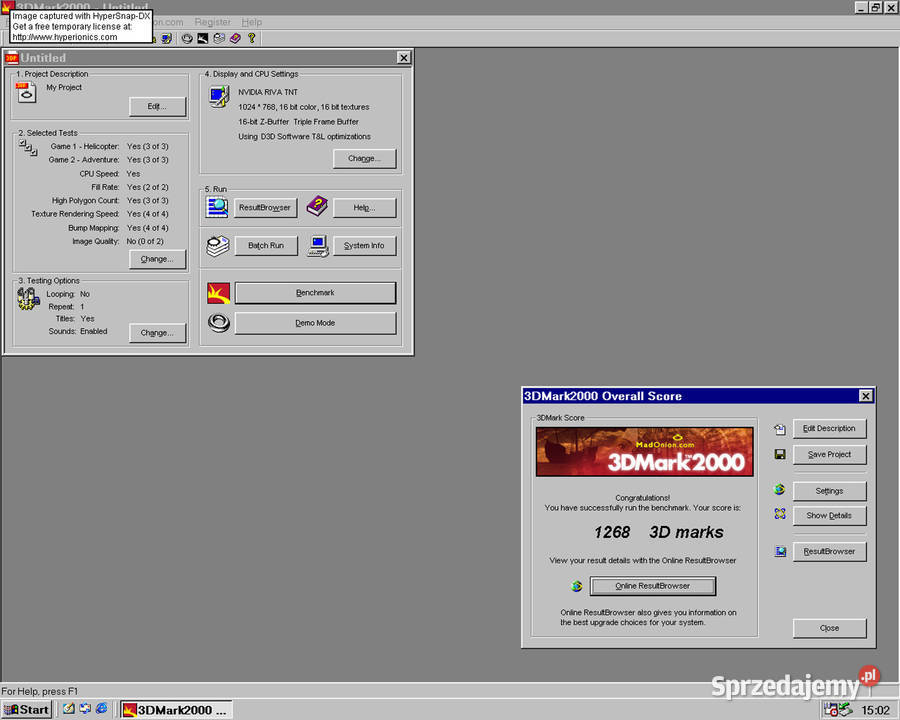This screenshot has width=900, height=720.
Task: Open the Register menu
Action: pos(212,22)
